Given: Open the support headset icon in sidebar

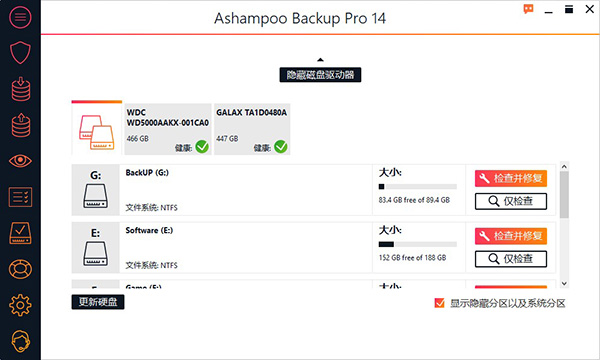Looking at the screenshot, I should click(x=20, y=341).
